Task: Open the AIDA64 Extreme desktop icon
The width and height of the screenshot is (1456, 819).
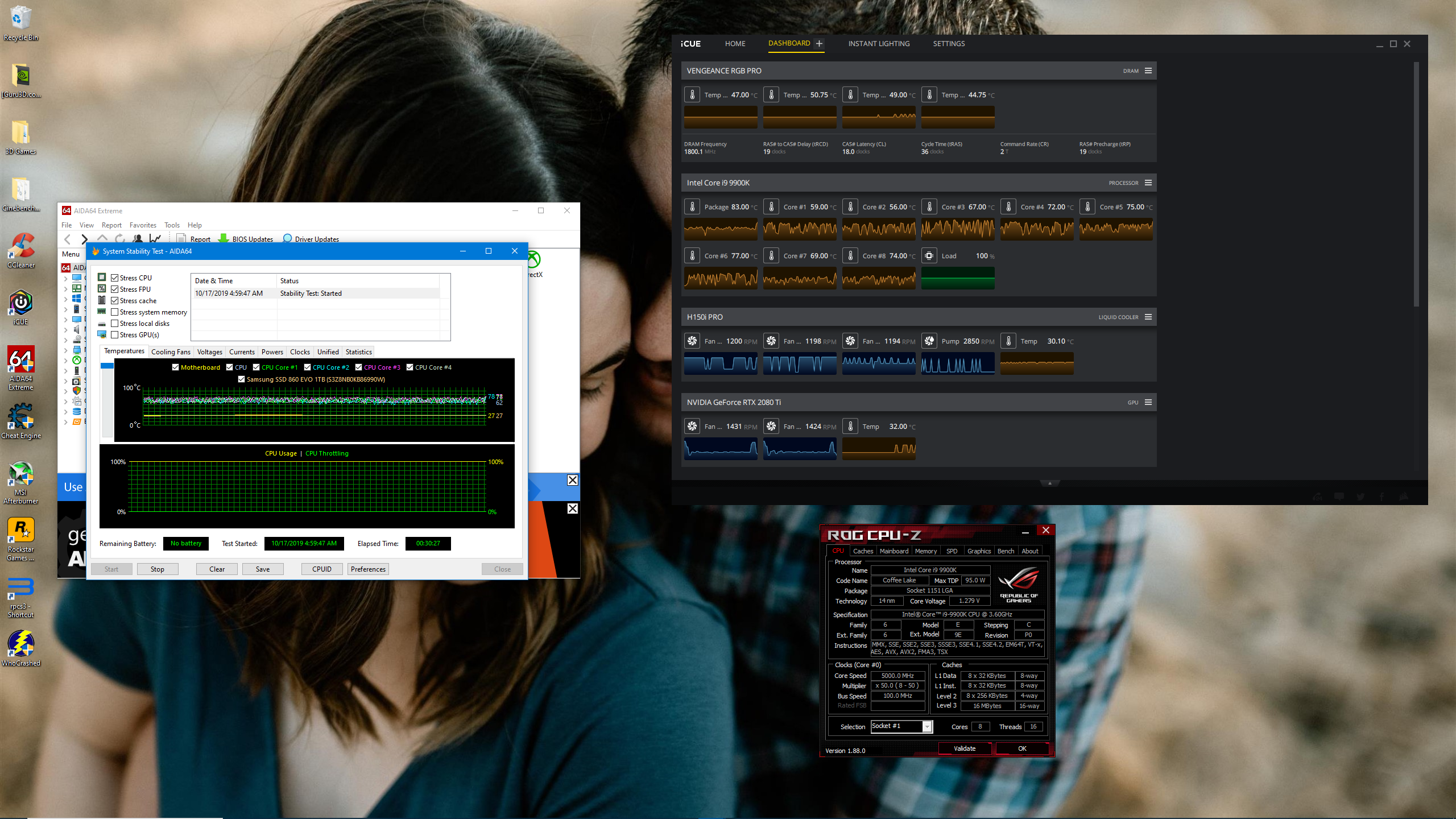Action: (x=20, y=368)
